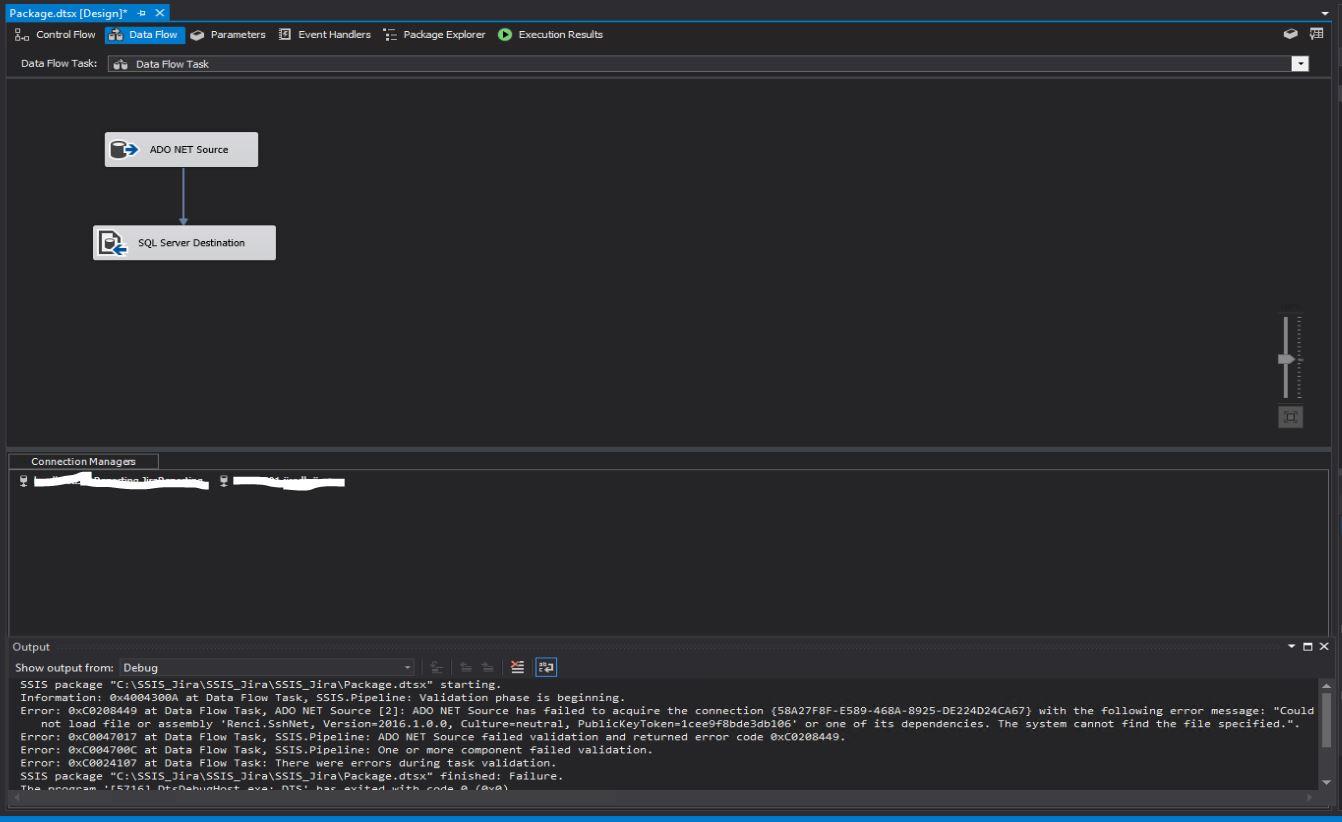Click Find Message in Code output icon
Image resolution: width=1342 pixels, height=822 pixels.
pos(436,667)
